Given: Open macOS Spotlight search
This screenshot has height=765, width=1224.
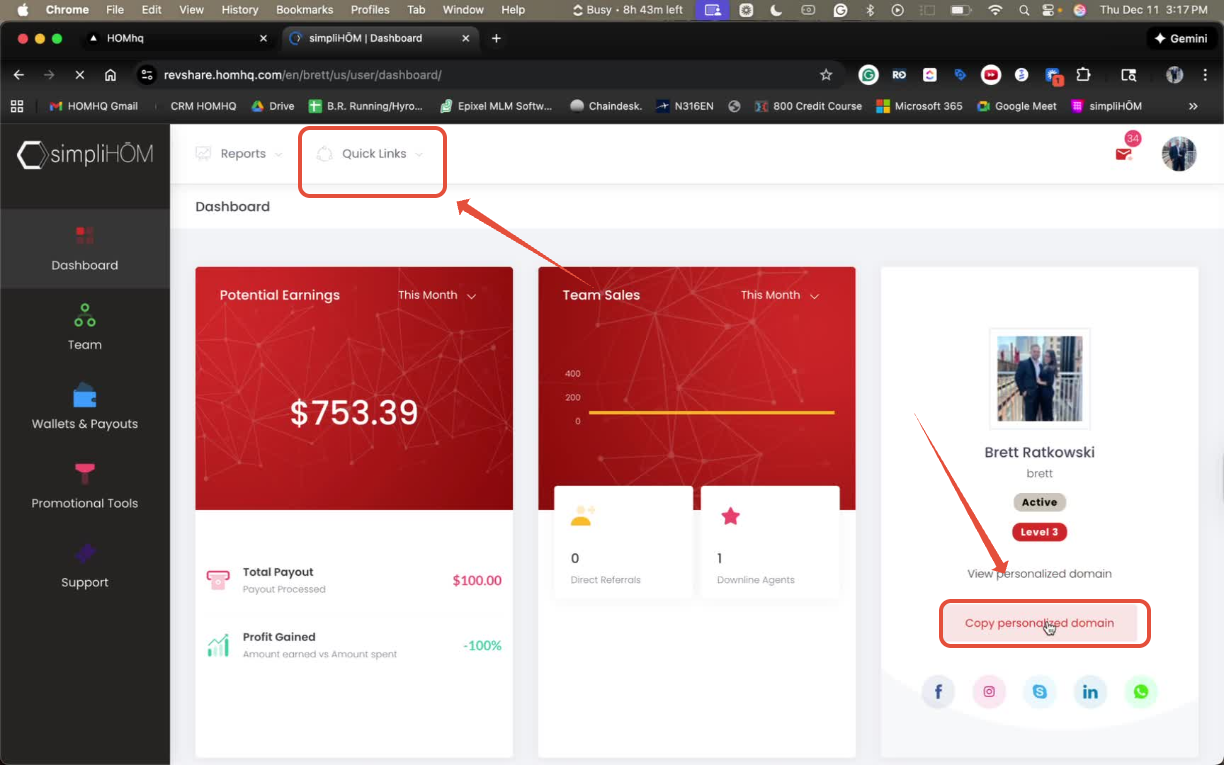Looking at the screenshot, I should click(x=1025, y=10).
